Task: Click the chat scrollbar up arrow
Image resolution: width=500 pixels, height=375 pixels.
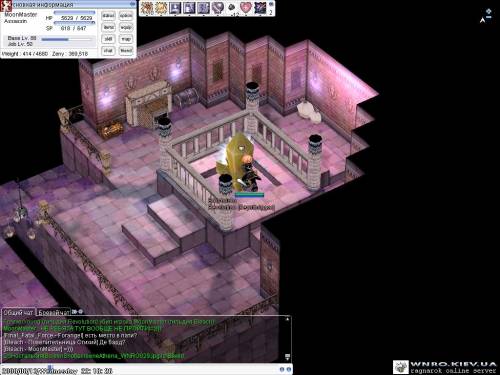Action: coord(287,319)
